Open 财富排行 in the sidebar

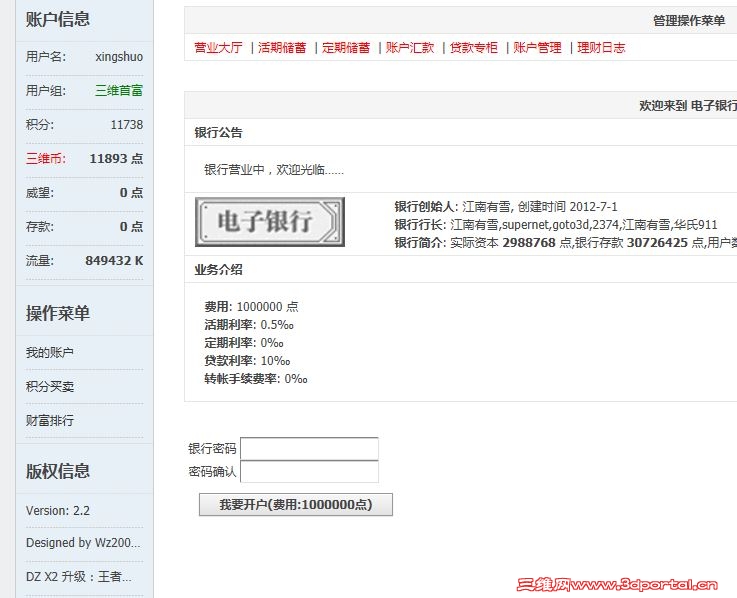click(x=50, y=420)
